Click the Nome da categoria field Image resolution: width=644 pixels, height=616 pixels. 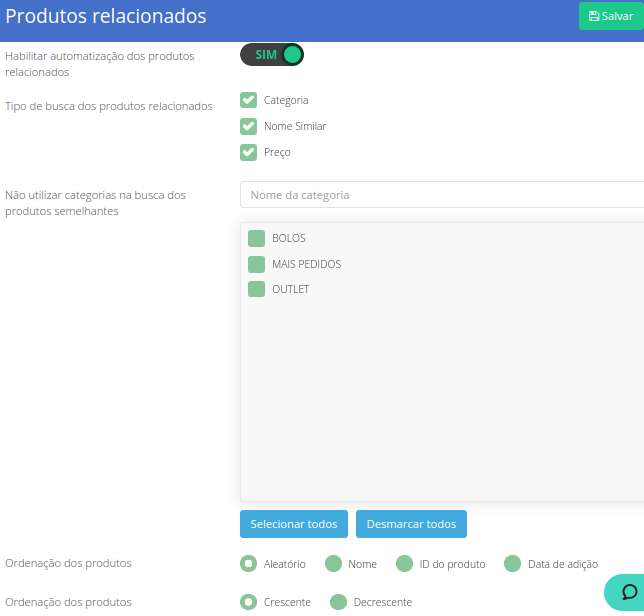point(442,195)
